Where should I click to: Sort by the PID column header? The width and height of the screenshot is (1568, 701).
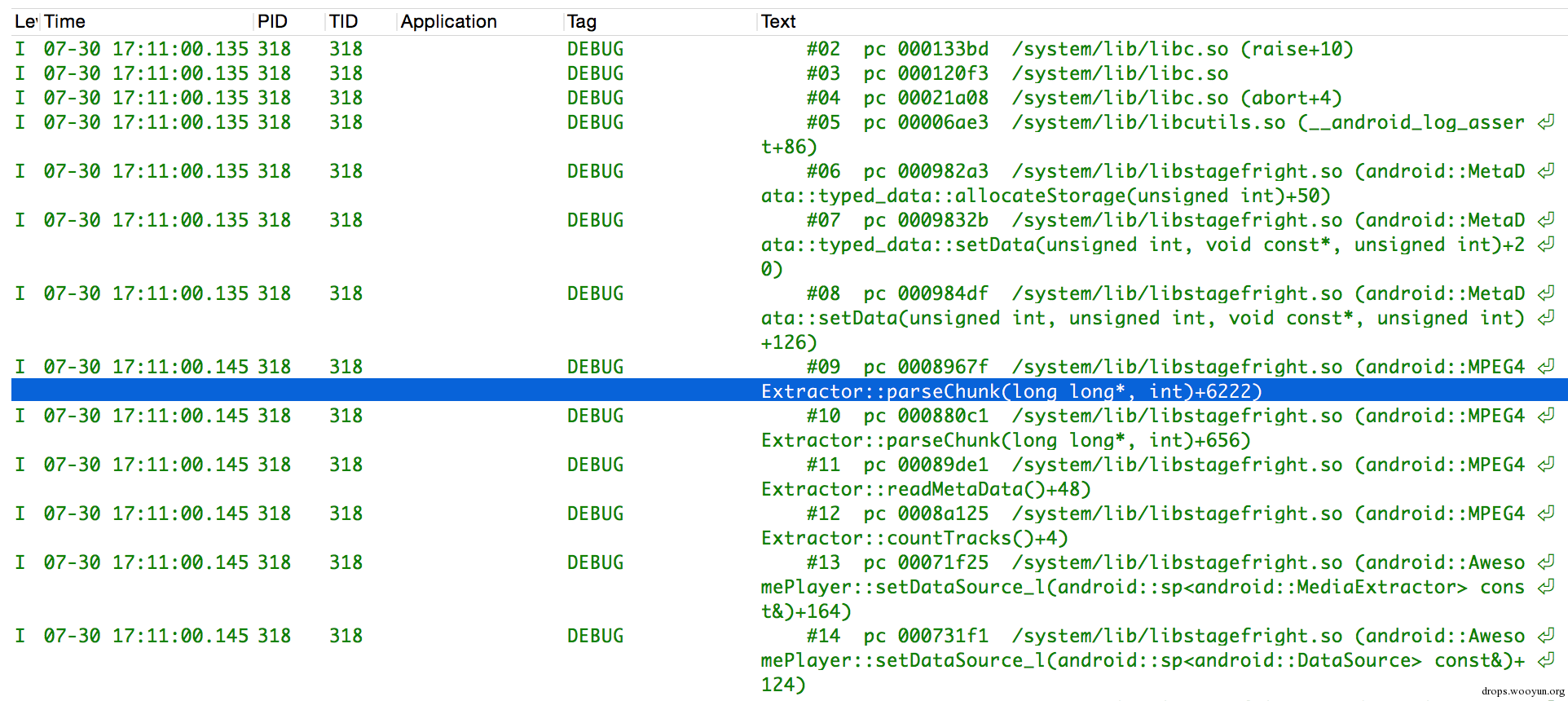288,22
